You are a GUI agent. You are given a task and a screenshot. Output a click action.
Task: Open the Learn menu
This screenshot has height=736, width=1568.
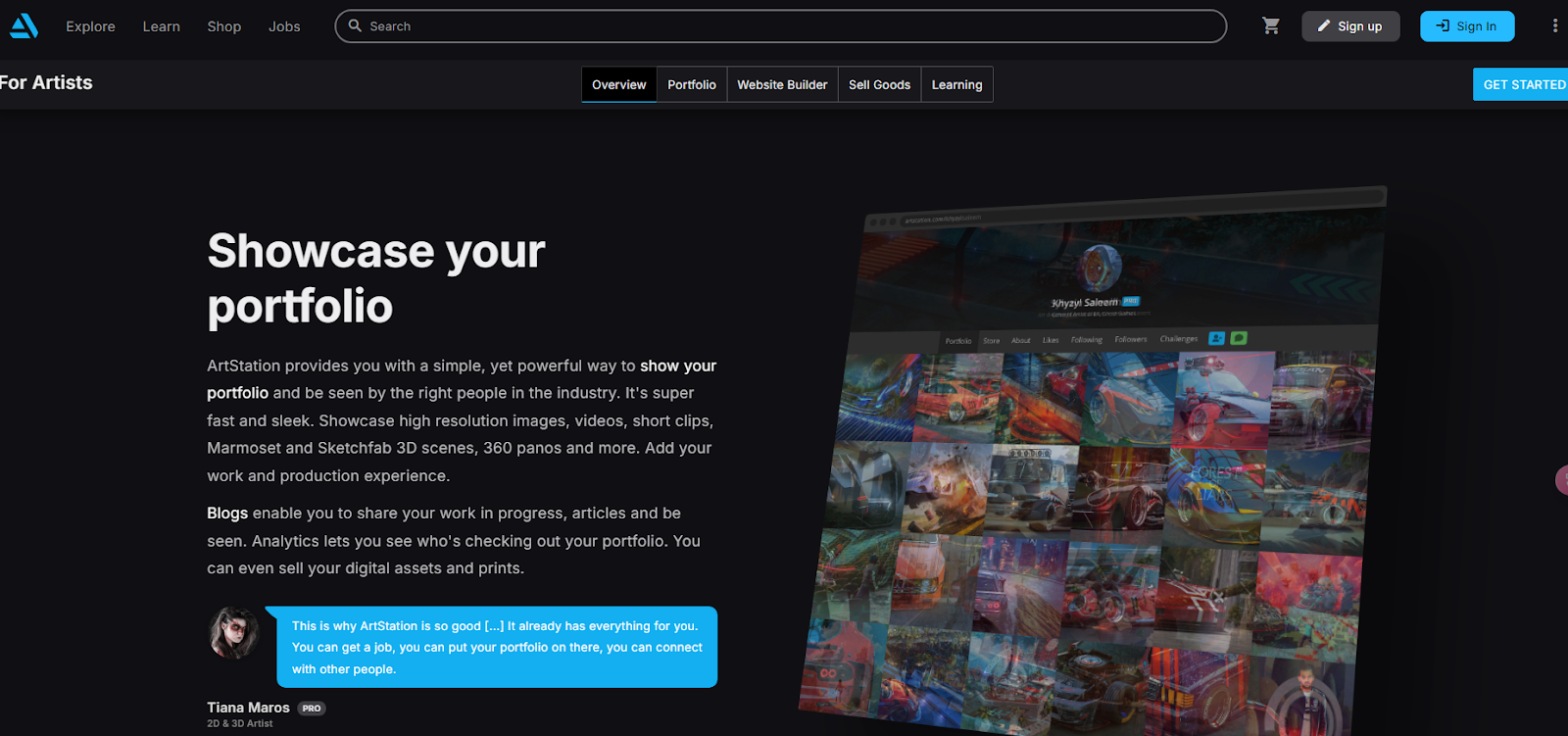click(x=161, y=26)
